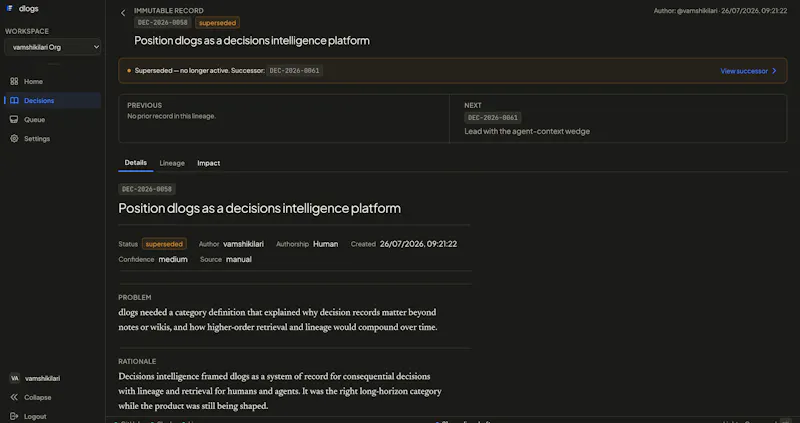Click the WORKSPACE sidebar label
The height and width of the screenshot is (423, 800).
(x=27, y=31)
